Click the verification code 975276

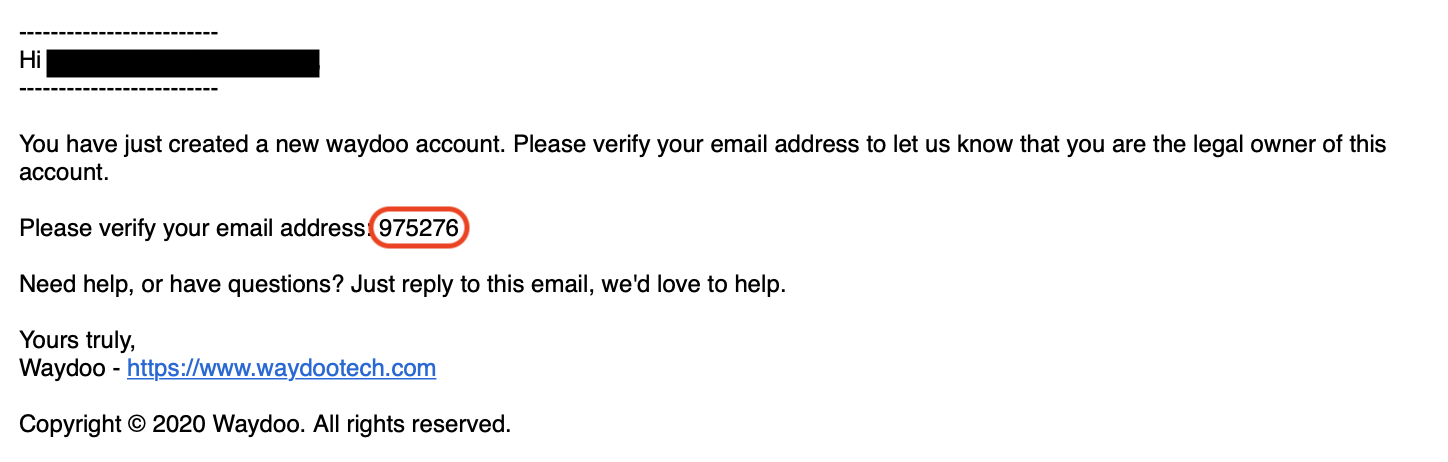pos(419,230)
